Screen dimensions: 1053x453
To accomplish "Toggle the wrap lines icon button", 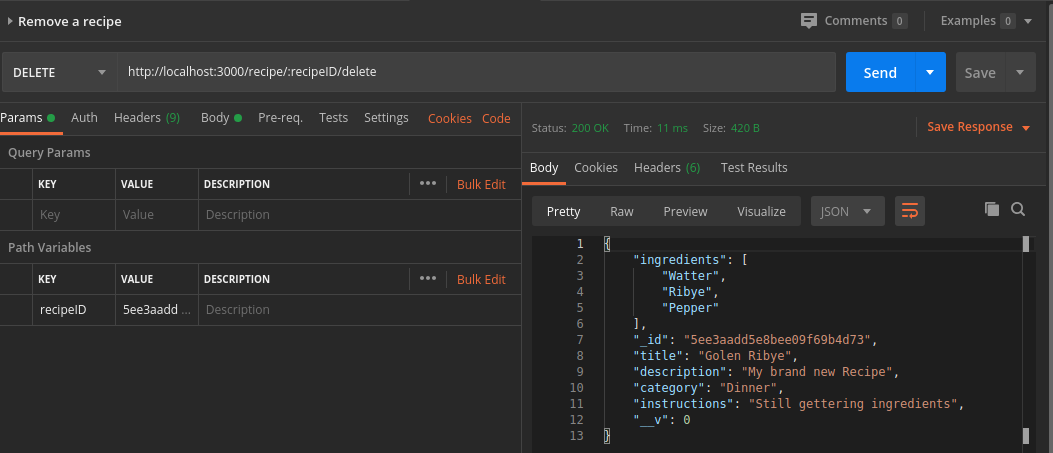I will pos(910,211).
